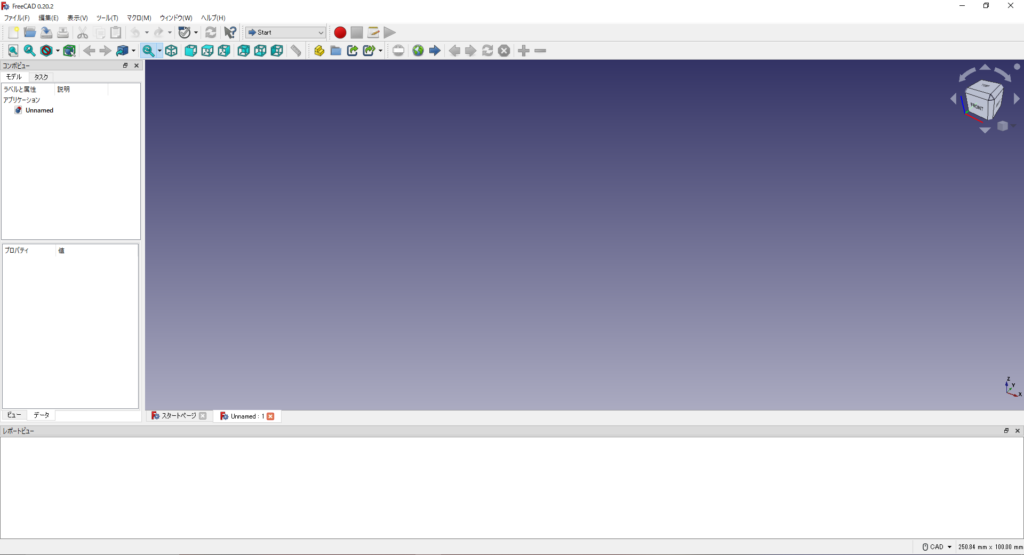Screen dimensions: 1024x555
Task: Open the ヘルプ(H) menu
Action: click(213, 18)
